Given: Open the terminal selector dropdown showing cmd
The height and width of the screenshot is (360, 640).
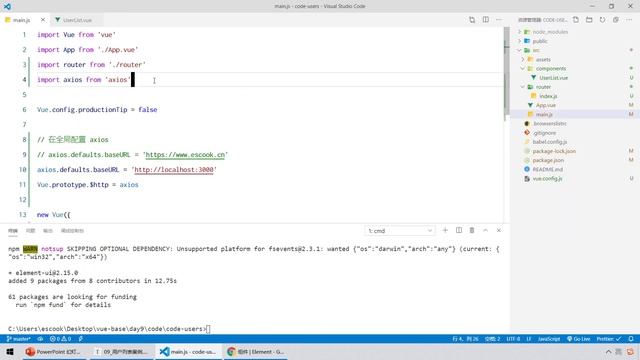Looking at the screenshot, I should point(400,231).
